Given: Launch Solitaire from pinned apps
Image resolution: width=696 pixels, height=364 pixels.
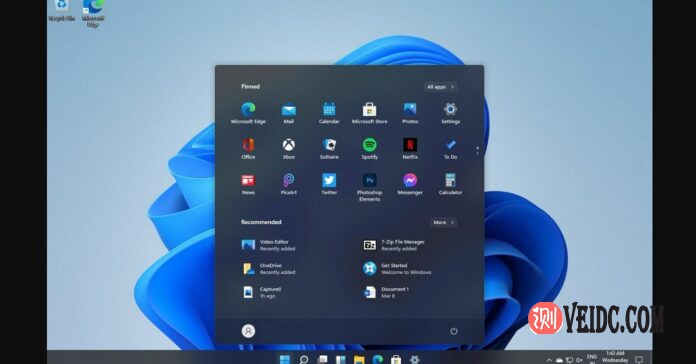Looking at the screenshot, I should coord(329,148).
